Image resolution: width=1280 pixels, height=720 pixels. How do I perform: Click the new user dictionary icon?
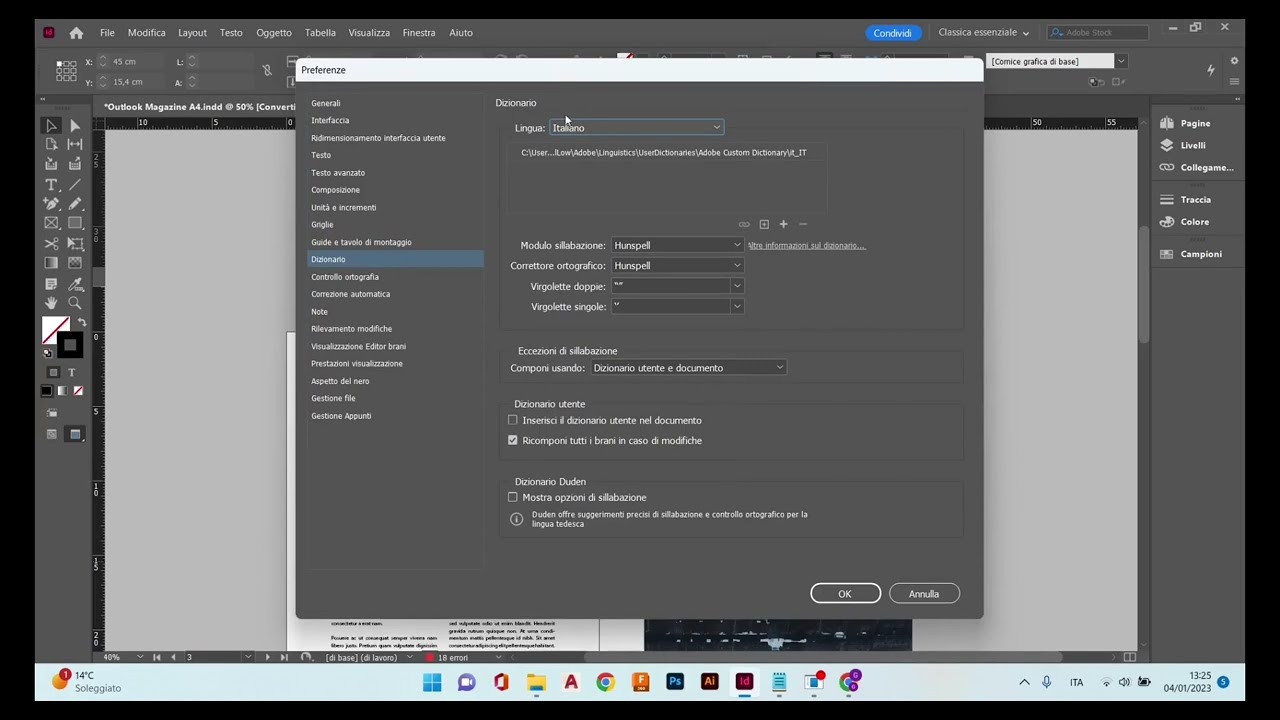point(764,224)
